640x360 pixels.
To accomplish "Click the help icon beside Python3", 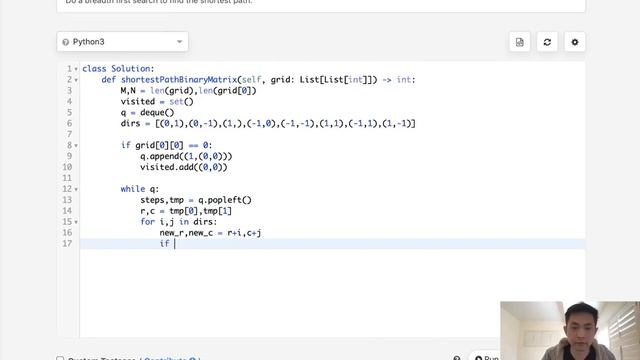I will 65,42.
